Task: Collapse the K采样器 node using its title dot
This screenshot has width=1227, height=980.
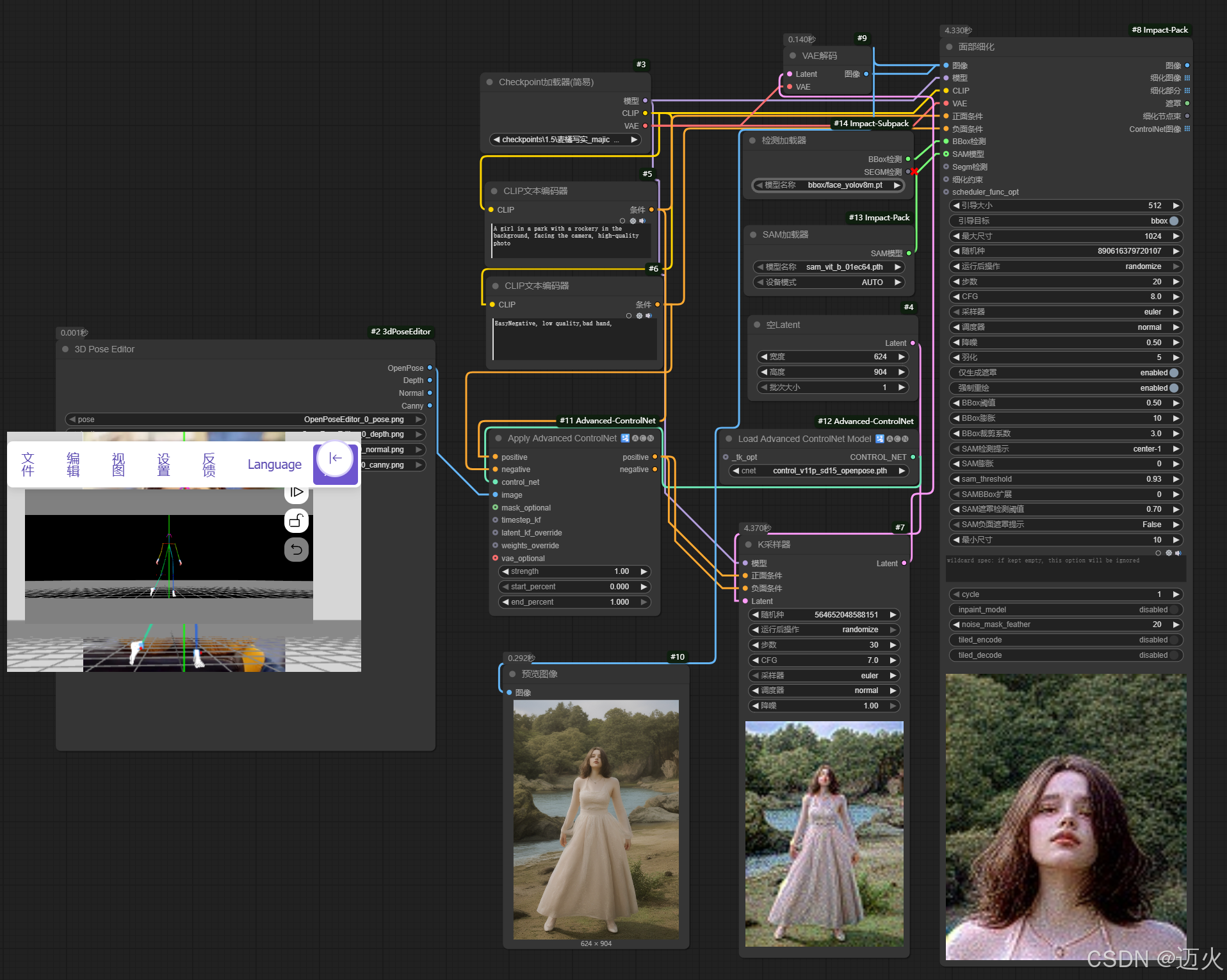Action: 749,544
